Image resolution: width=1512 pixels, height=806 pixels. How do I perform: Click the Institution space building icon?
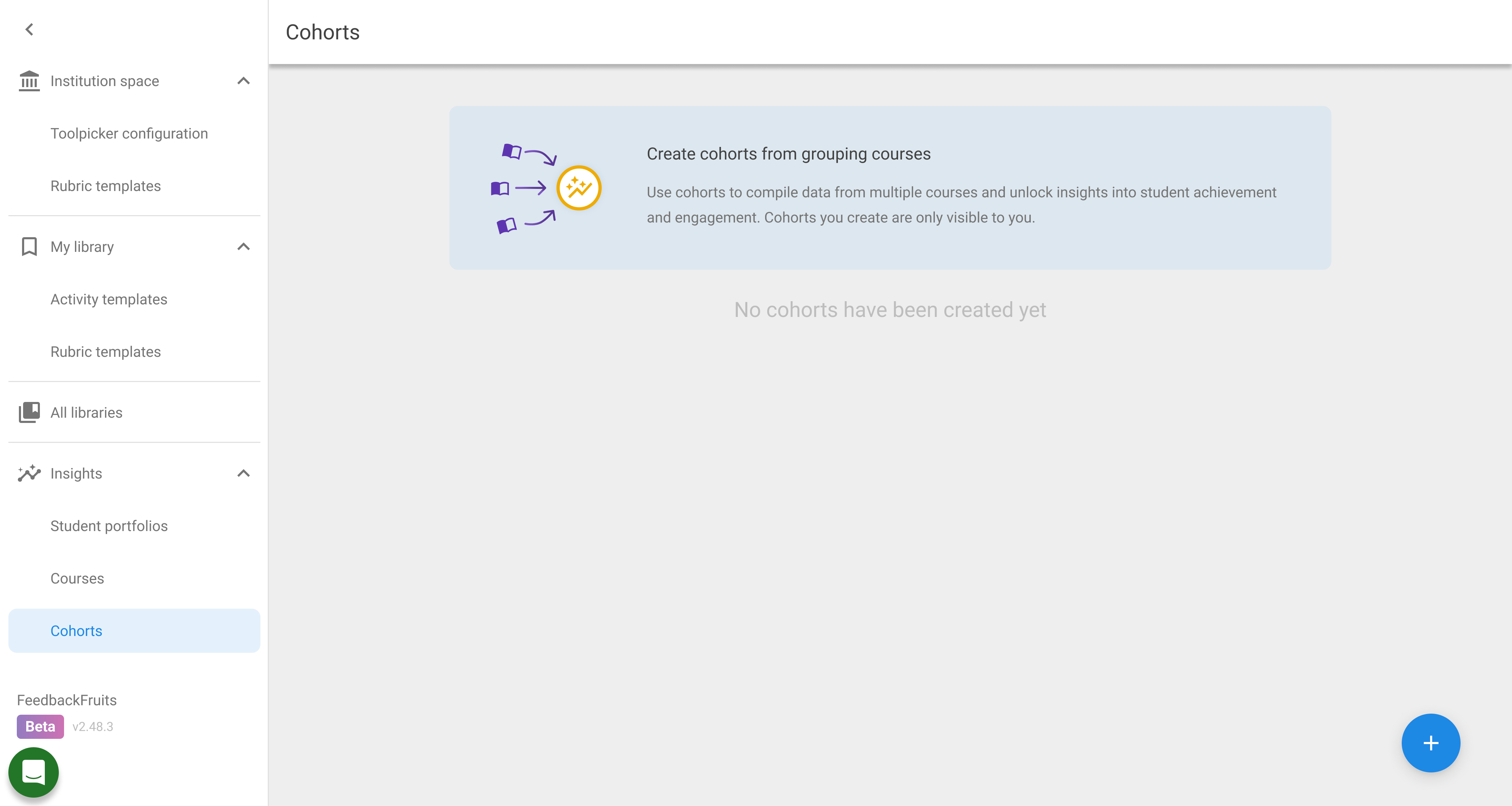click(29, 81)
